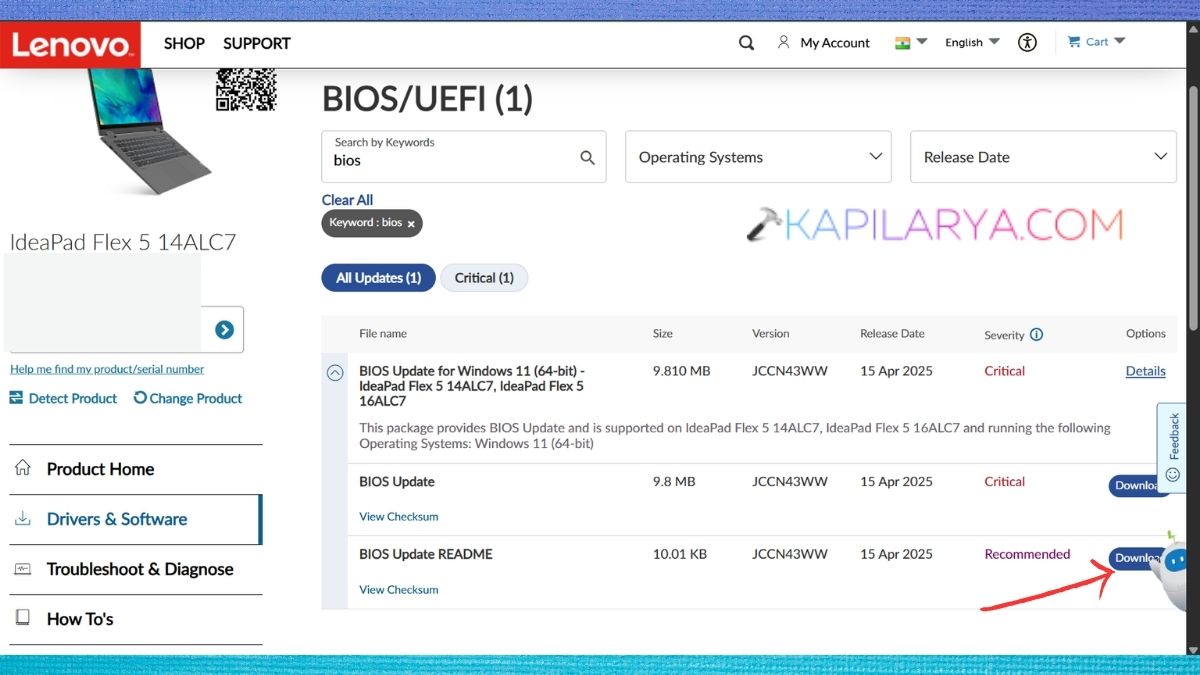Viewport: 1200px width, 675px height.
Task: Click the File name column header
Action: pyautogui.click(x=383, y=334)
